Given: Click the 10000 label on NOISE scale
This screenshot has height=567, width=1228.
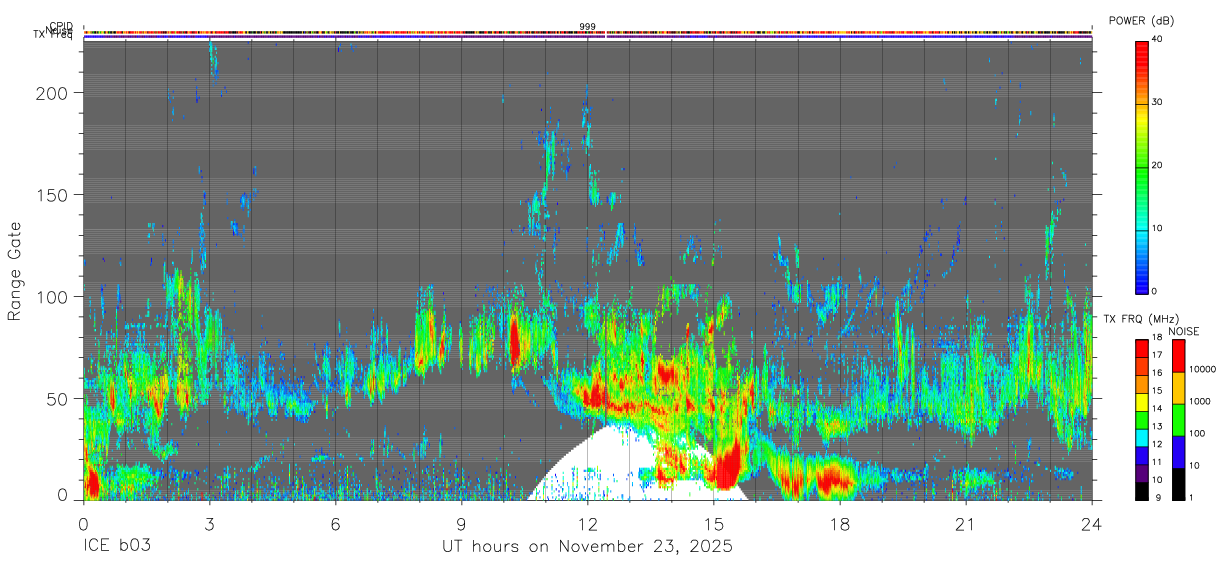Looking at the screenshot, I should click(1203, 370).
